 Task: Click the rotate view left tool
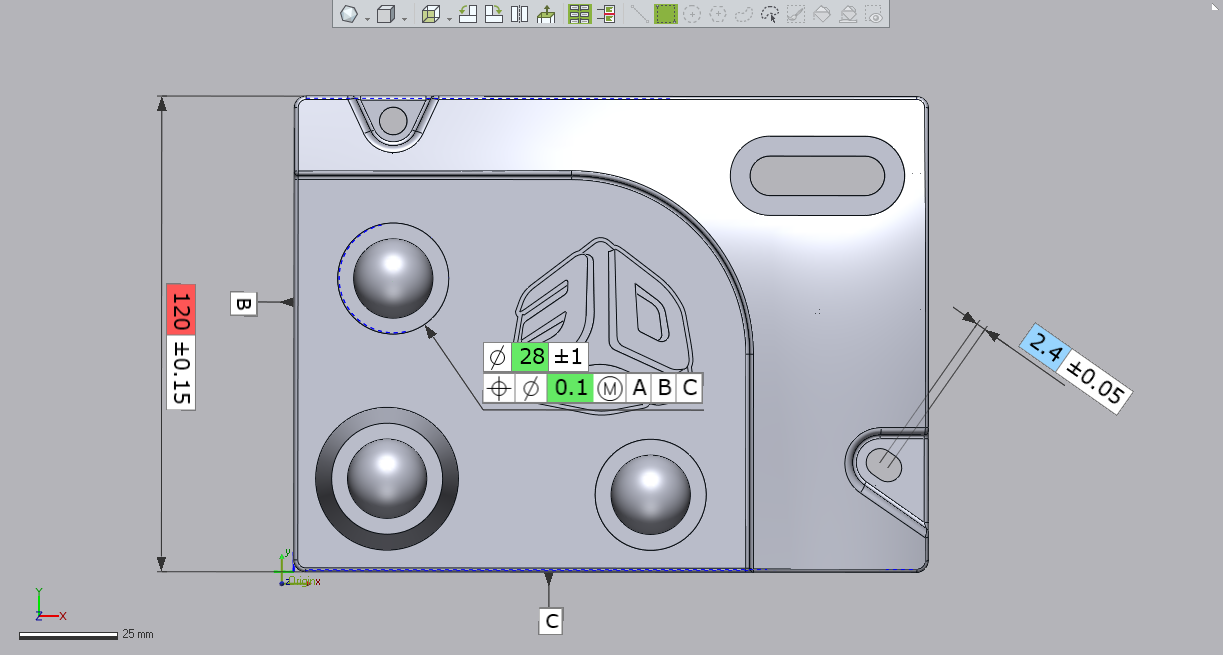[x=468, y=13]
